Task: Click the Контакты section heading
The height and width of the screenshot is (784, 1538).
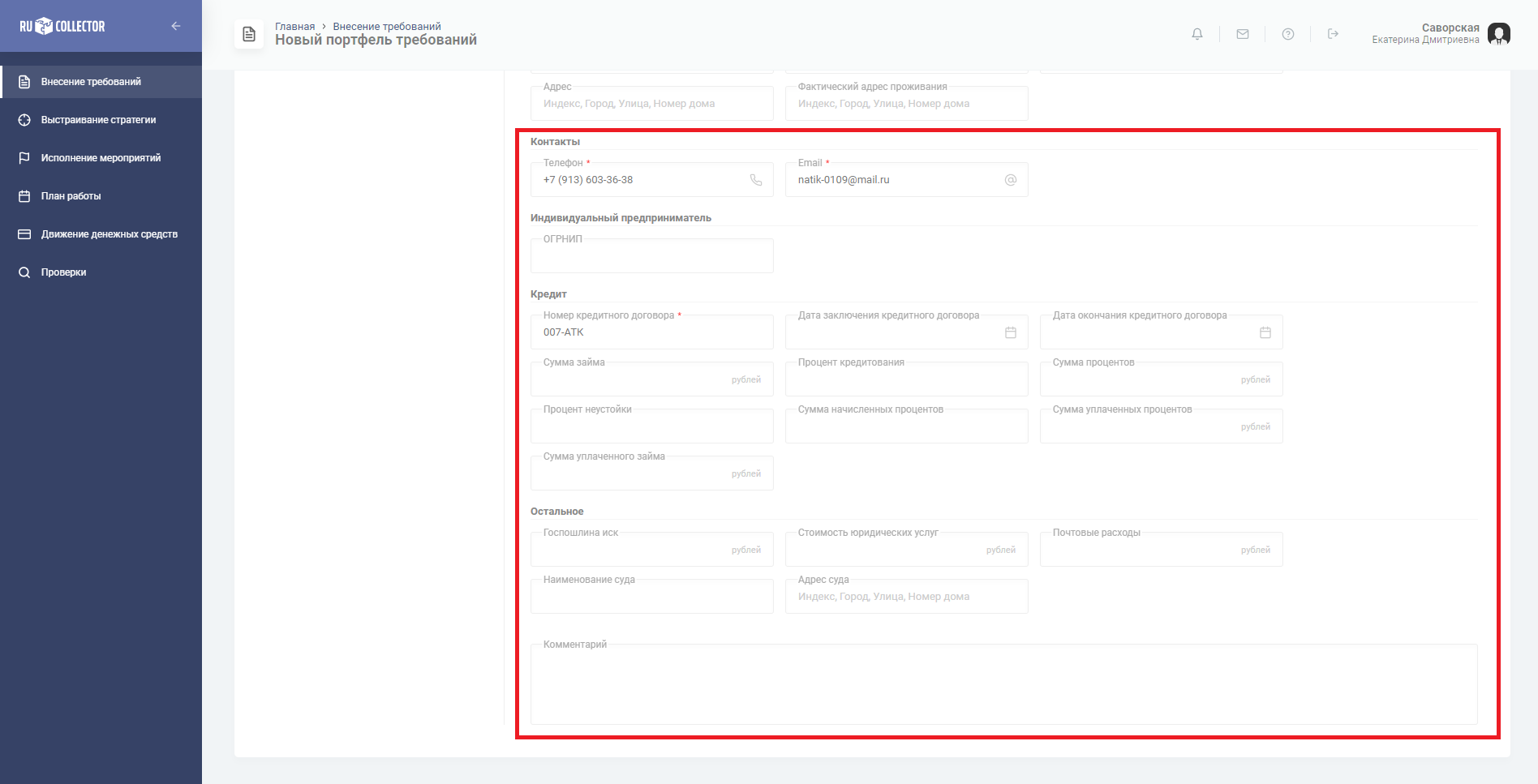Action: point(555,142)
